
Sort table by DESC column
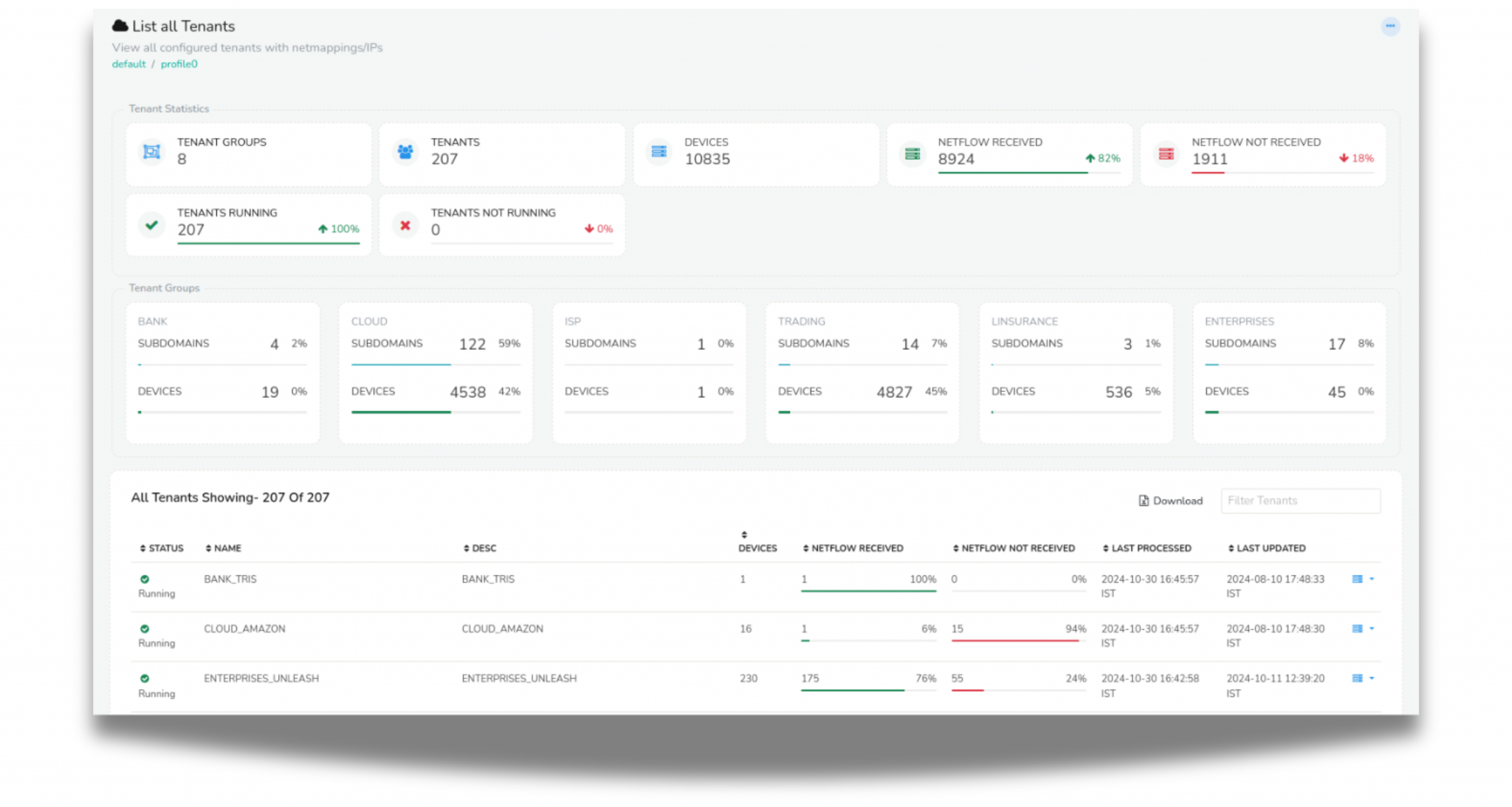pyautogui.click(x=479, y=549)
